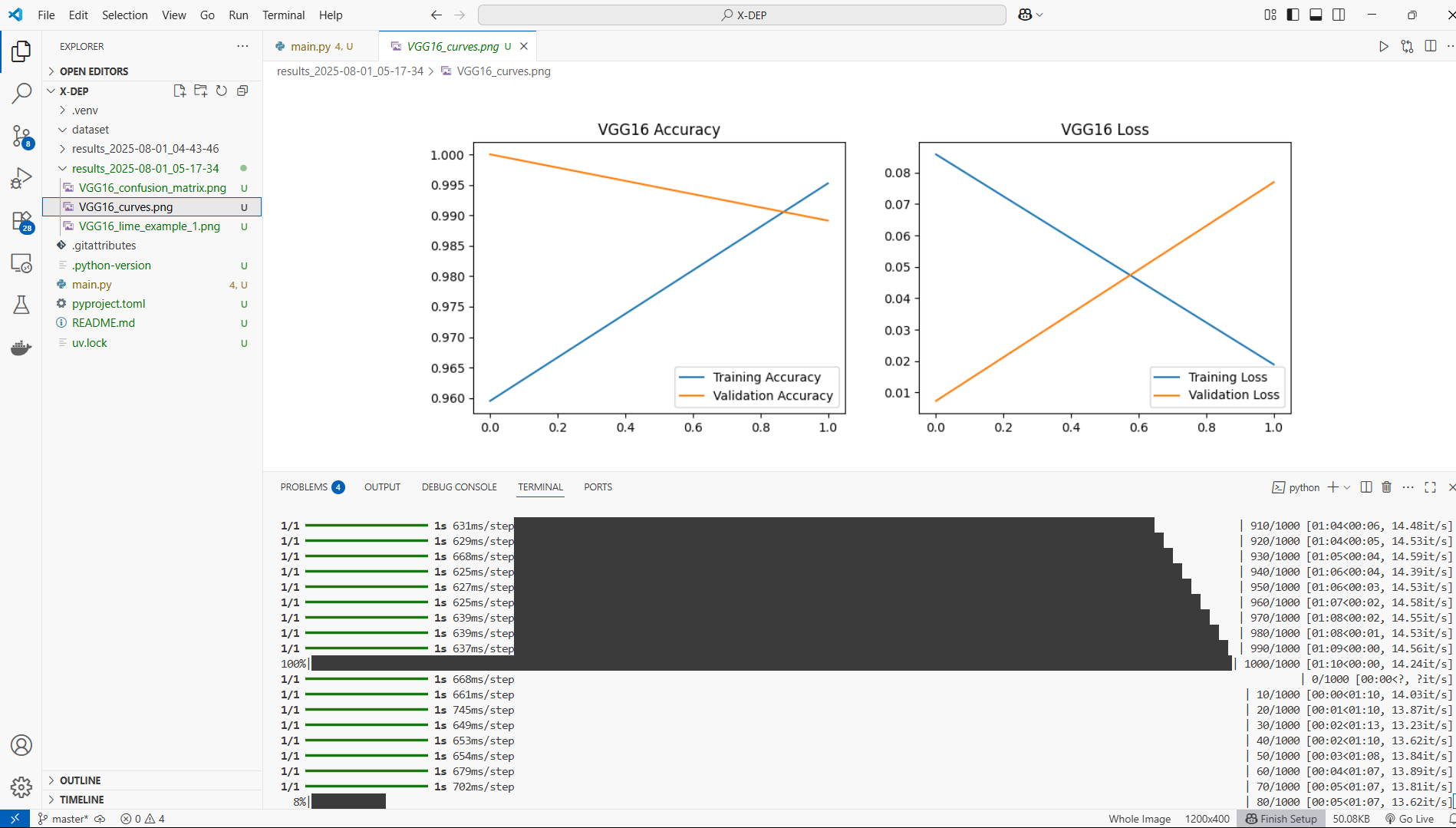Maximize the terminal panel size
The width and height of the screenshot is (1456, 828).
pyautogui.click(x=1430, y=487)
